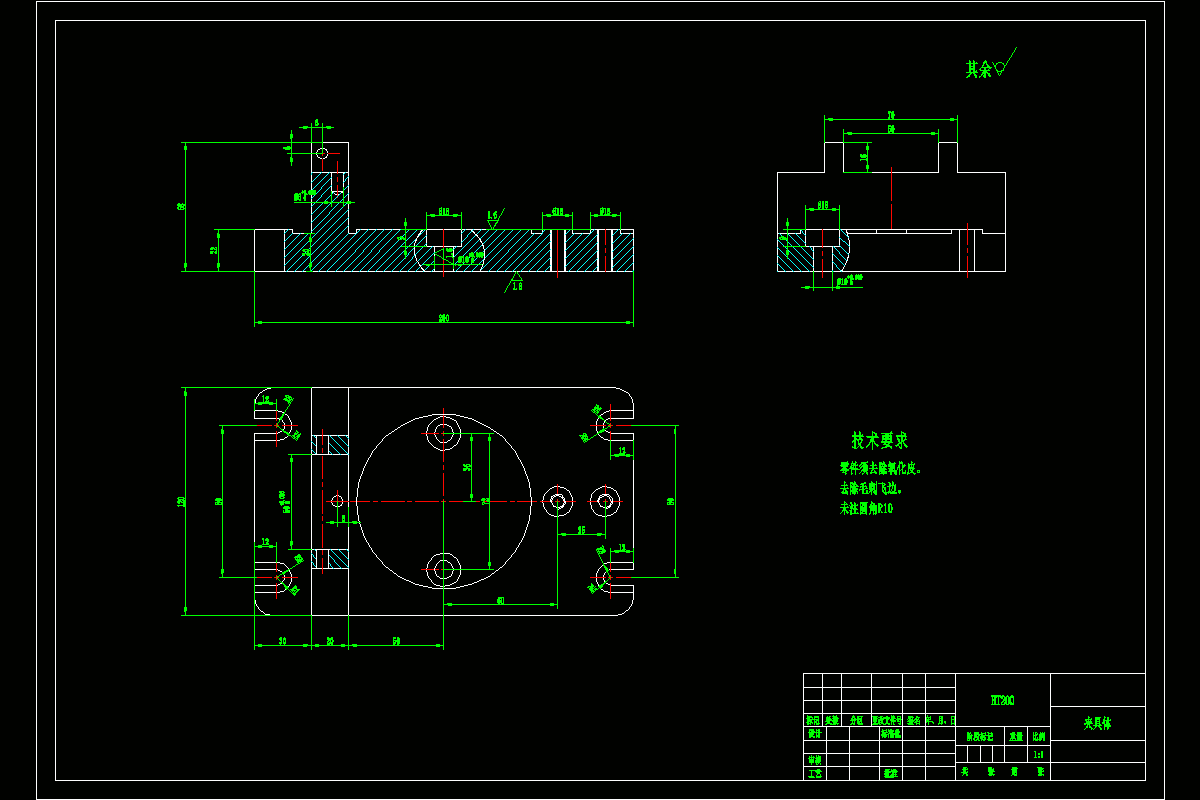1200x800 pixels.
Task: Select the "HT200" material label
Action: point(1002,701)
